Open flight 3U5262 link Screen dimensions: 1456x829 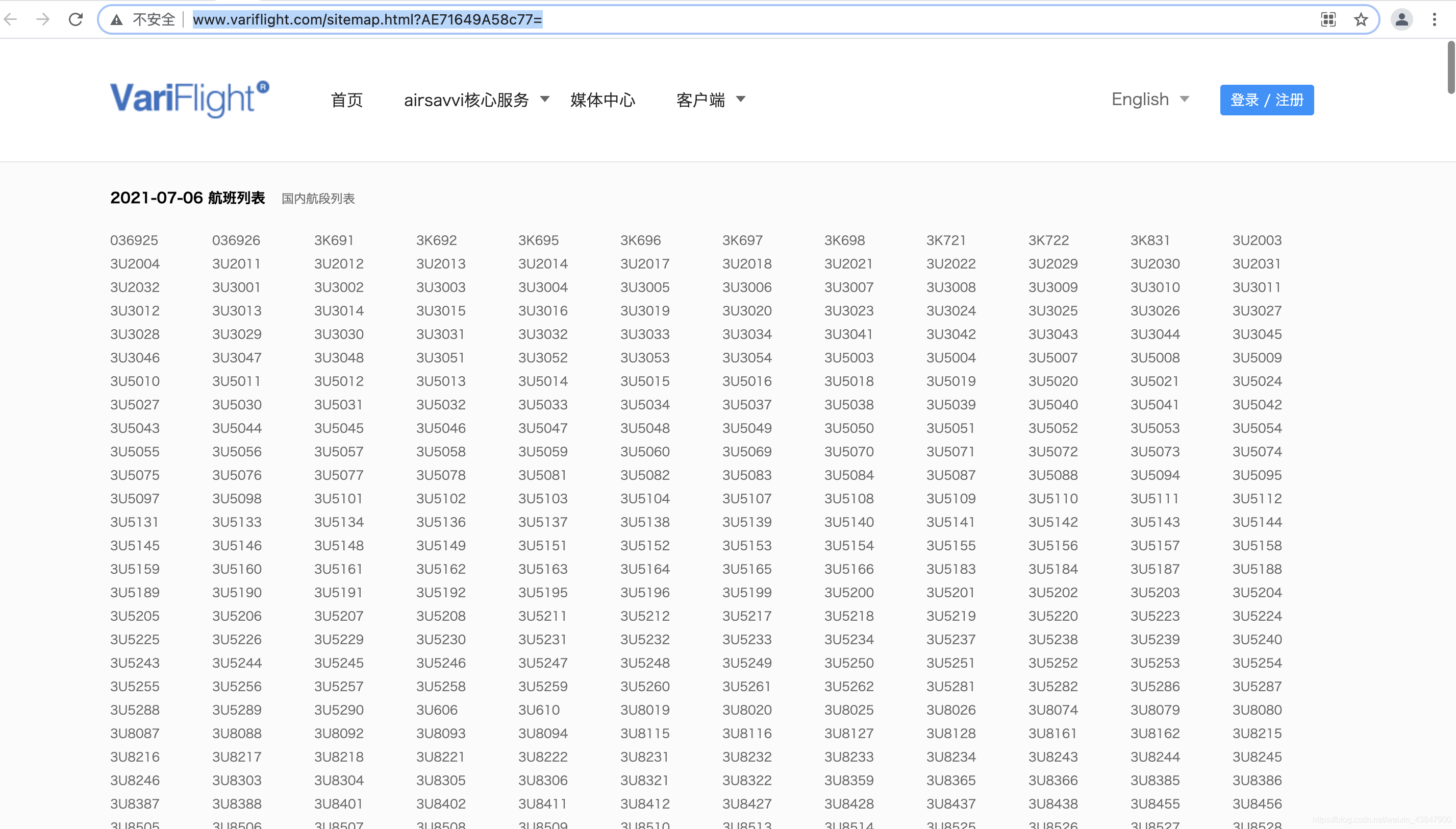[x=849, y=687]
